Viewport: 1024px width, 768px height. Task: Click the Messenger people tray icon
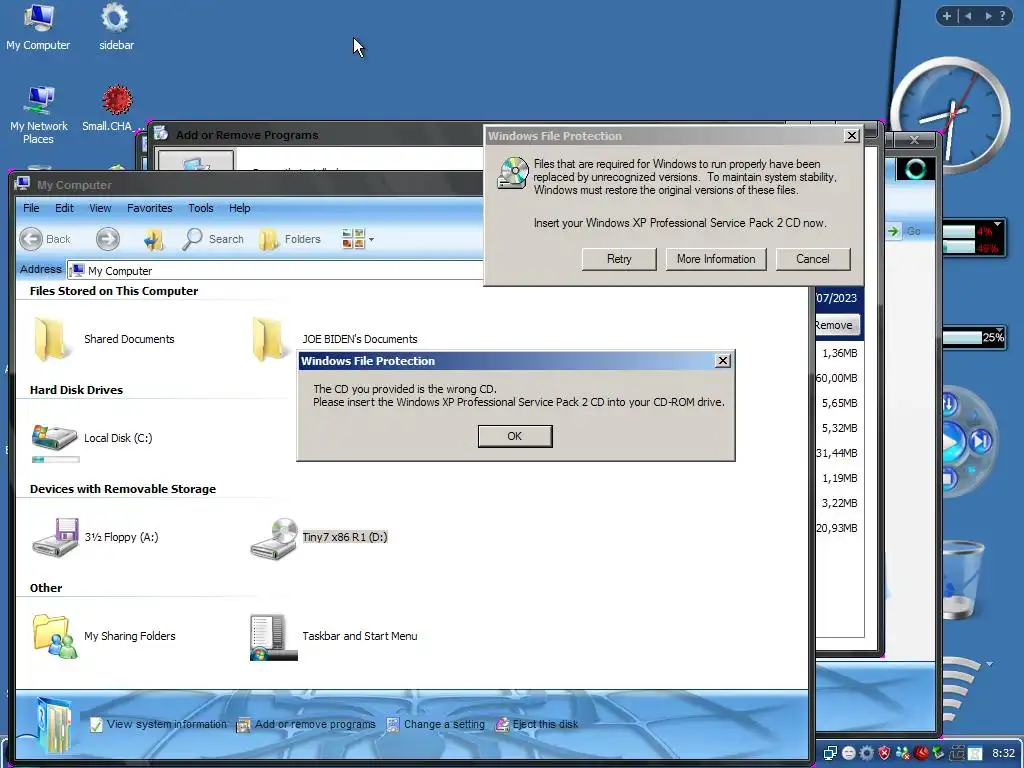point(903,753)
